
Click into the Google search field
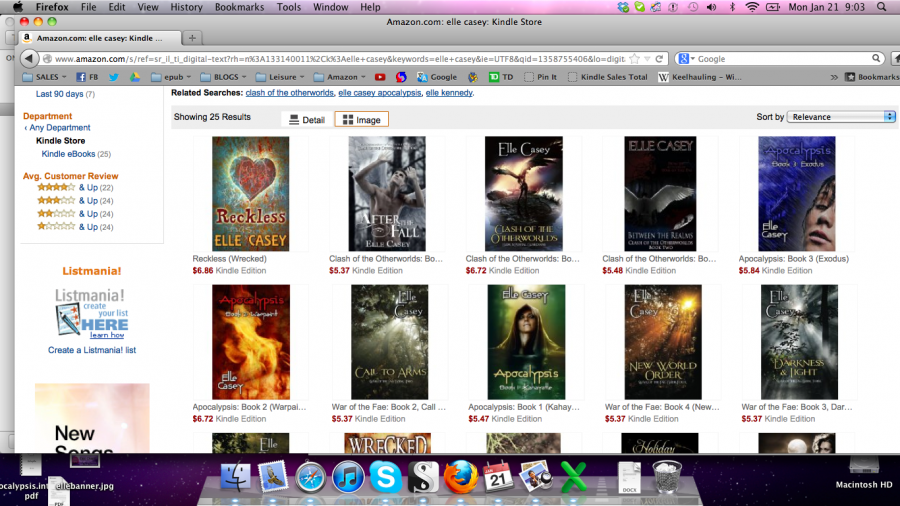(x=783, y=59)
